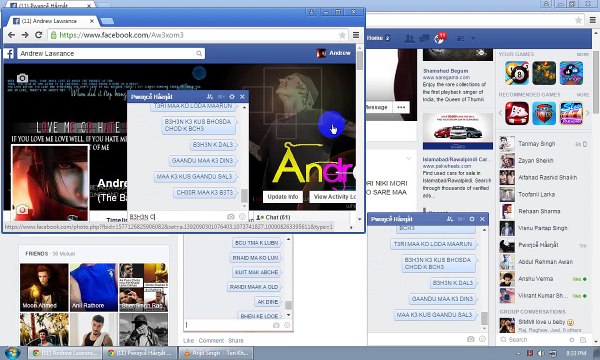Click the cover photo camera icon
600x360 pixels.
coord(22,78)
